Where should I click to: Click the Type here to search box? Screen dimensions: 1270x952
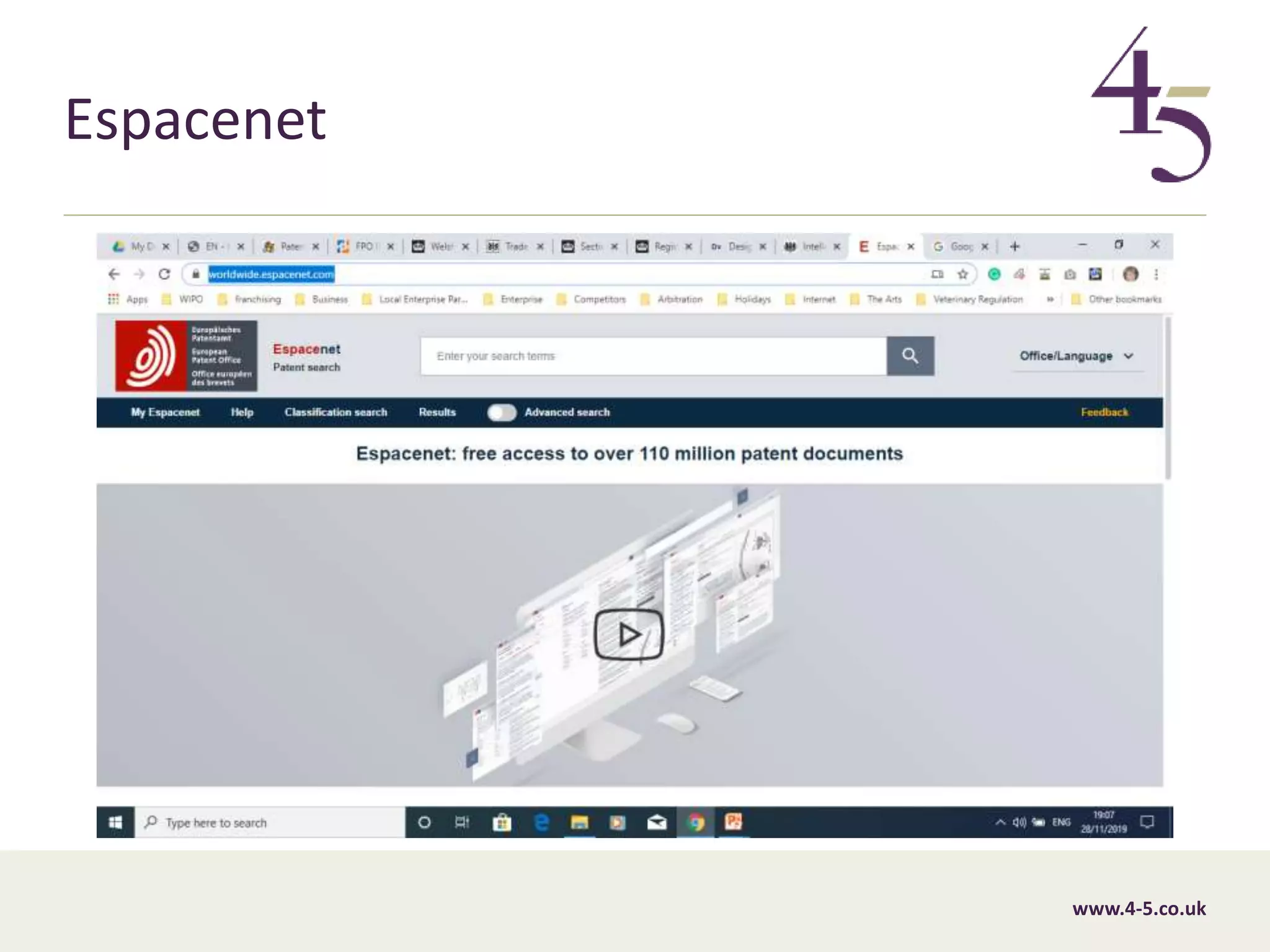click(270, 822)
